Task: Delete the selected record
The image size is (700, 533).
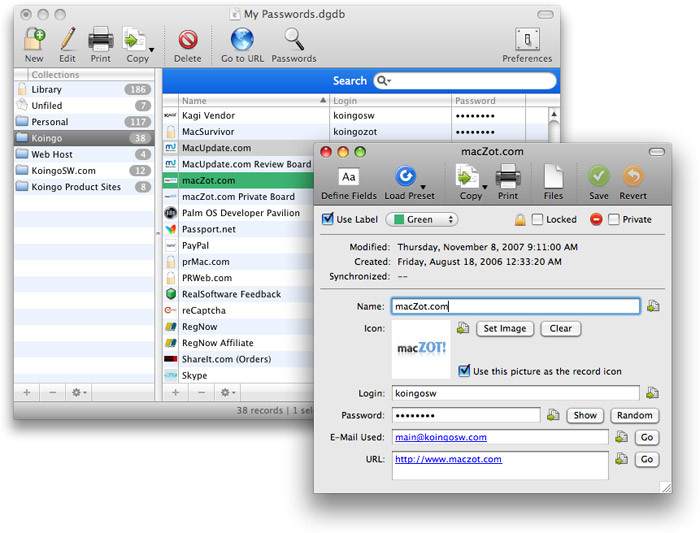Action: click(x=188, y=40)
